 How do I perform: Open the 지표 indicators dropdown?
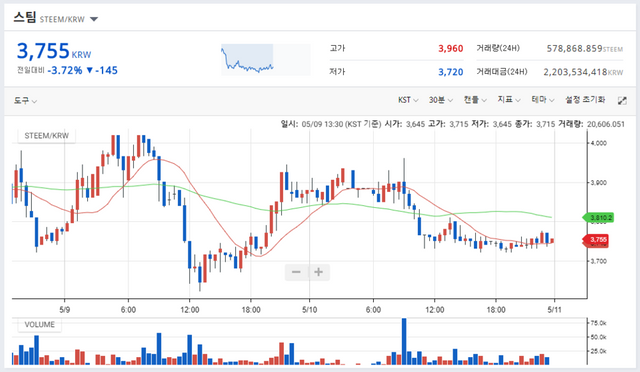pyautogui.click(x=509, y=100)
